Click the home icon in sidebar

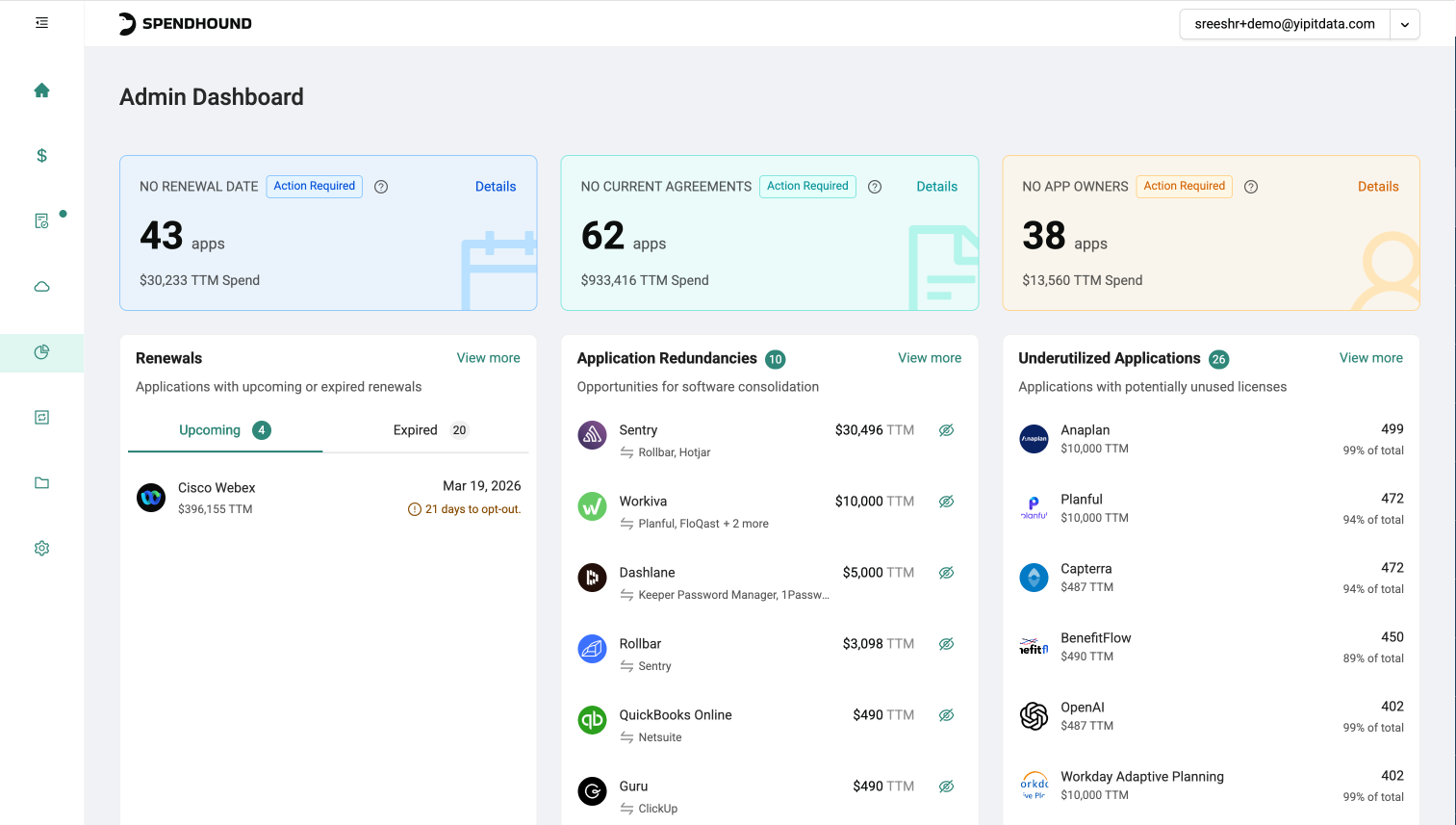41,90
